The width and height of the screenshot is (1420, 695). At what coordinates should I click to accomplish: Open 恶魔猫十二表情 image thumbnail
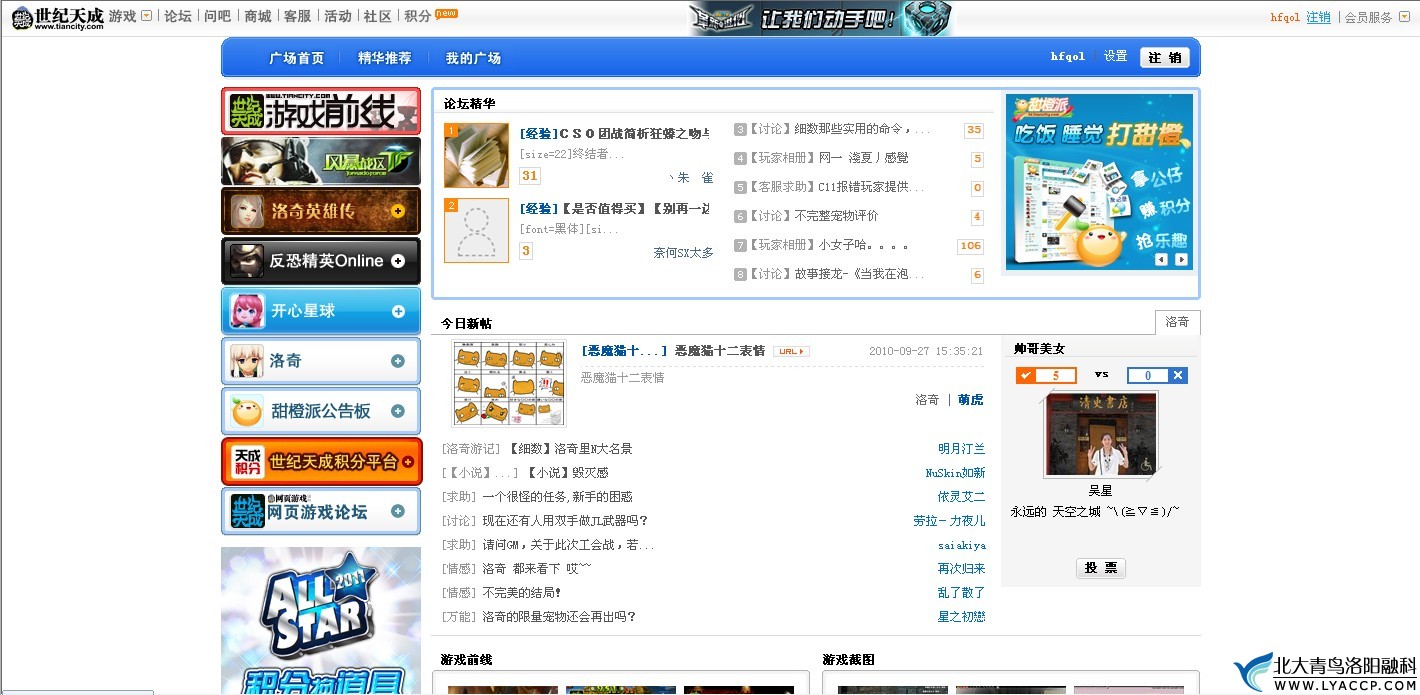[508, 384]
